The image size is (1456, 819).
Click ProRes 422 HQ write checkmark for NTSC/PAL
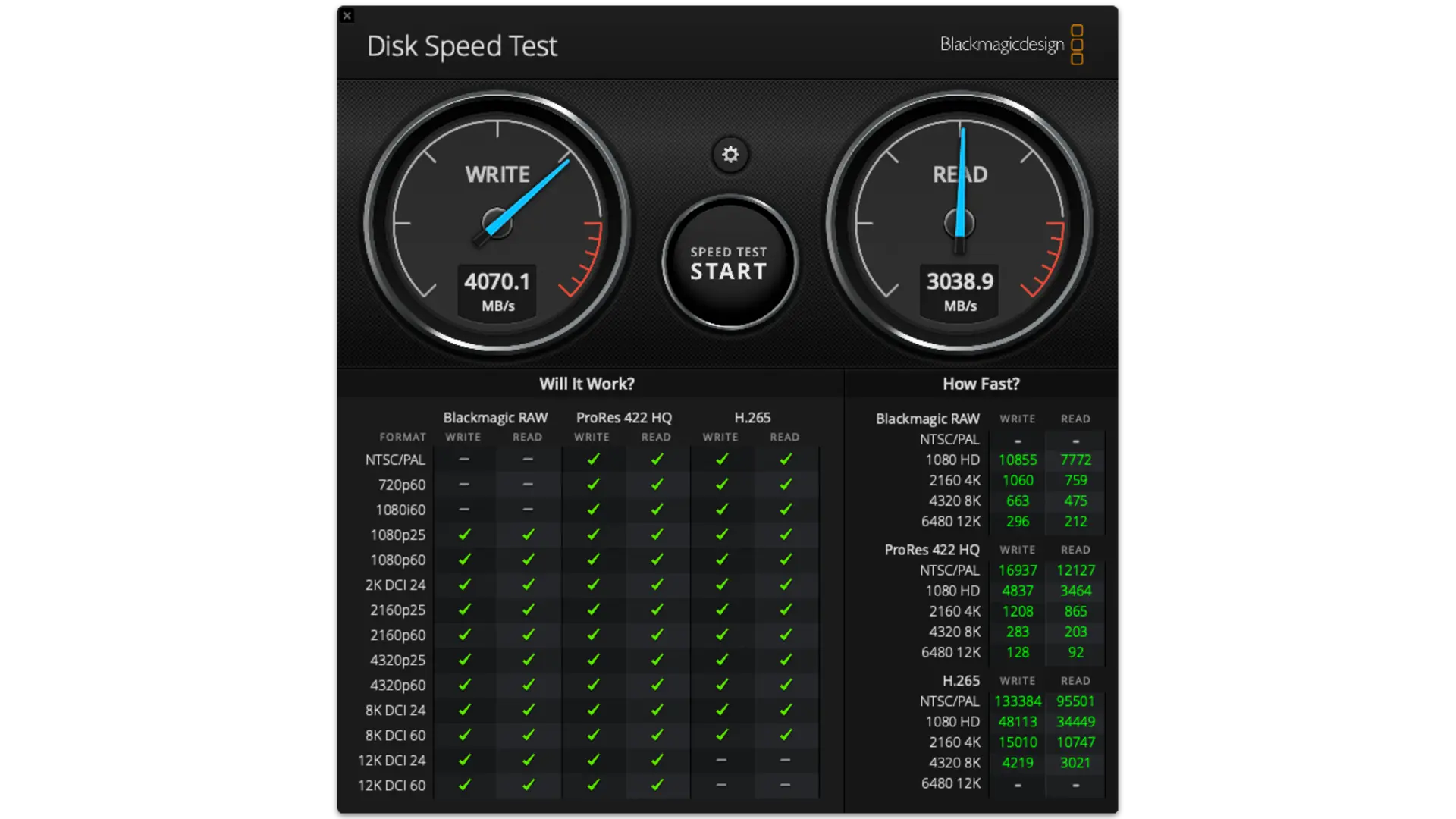[593, 459]
